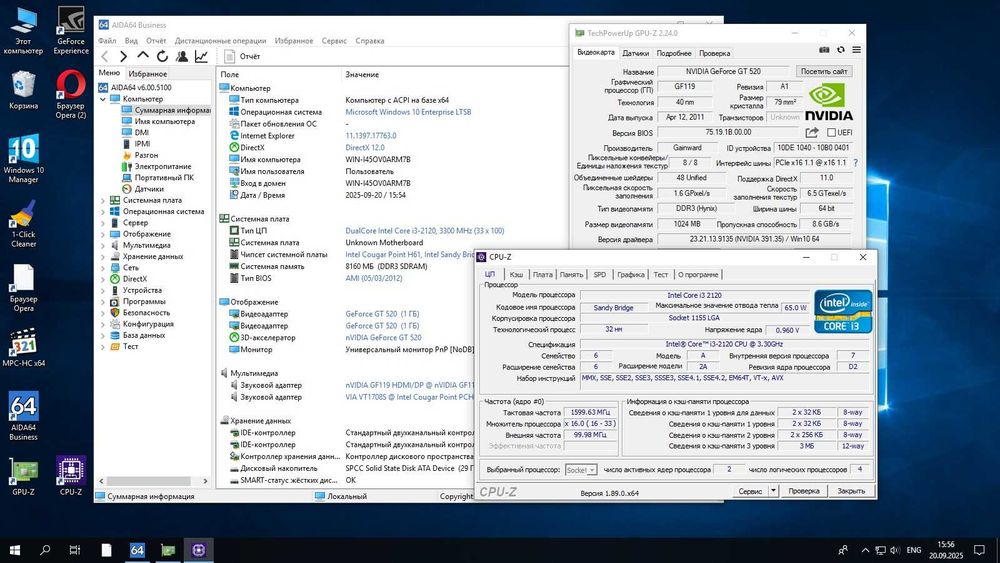The width and height of the screenshot is (1000, 563).
Task: Switch to Кэш tab in CPU-Z
Action: tap(517, 275)
